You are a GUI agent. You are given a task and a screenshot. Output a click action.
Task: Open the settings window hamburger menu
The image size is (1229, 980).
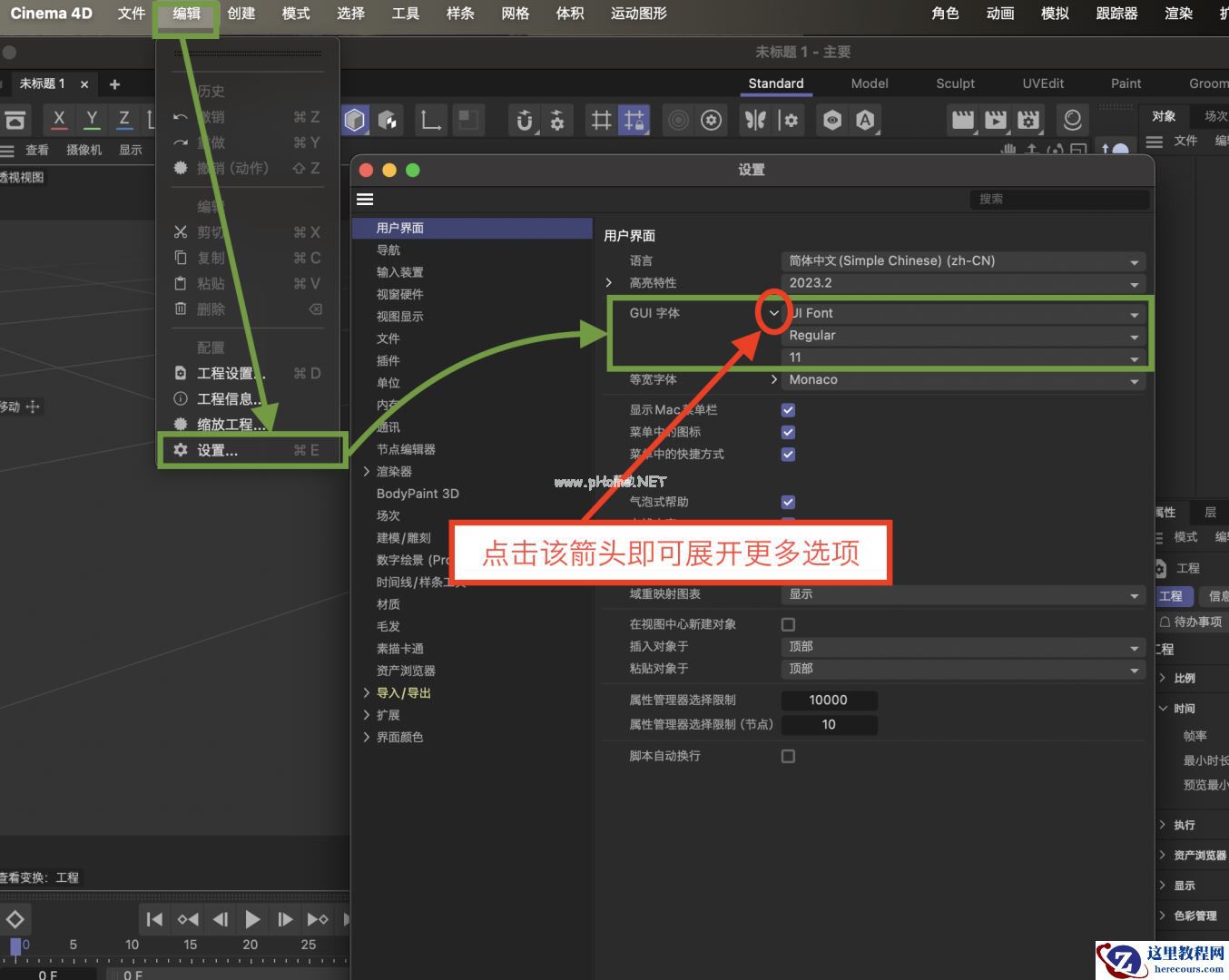[365, 200]
